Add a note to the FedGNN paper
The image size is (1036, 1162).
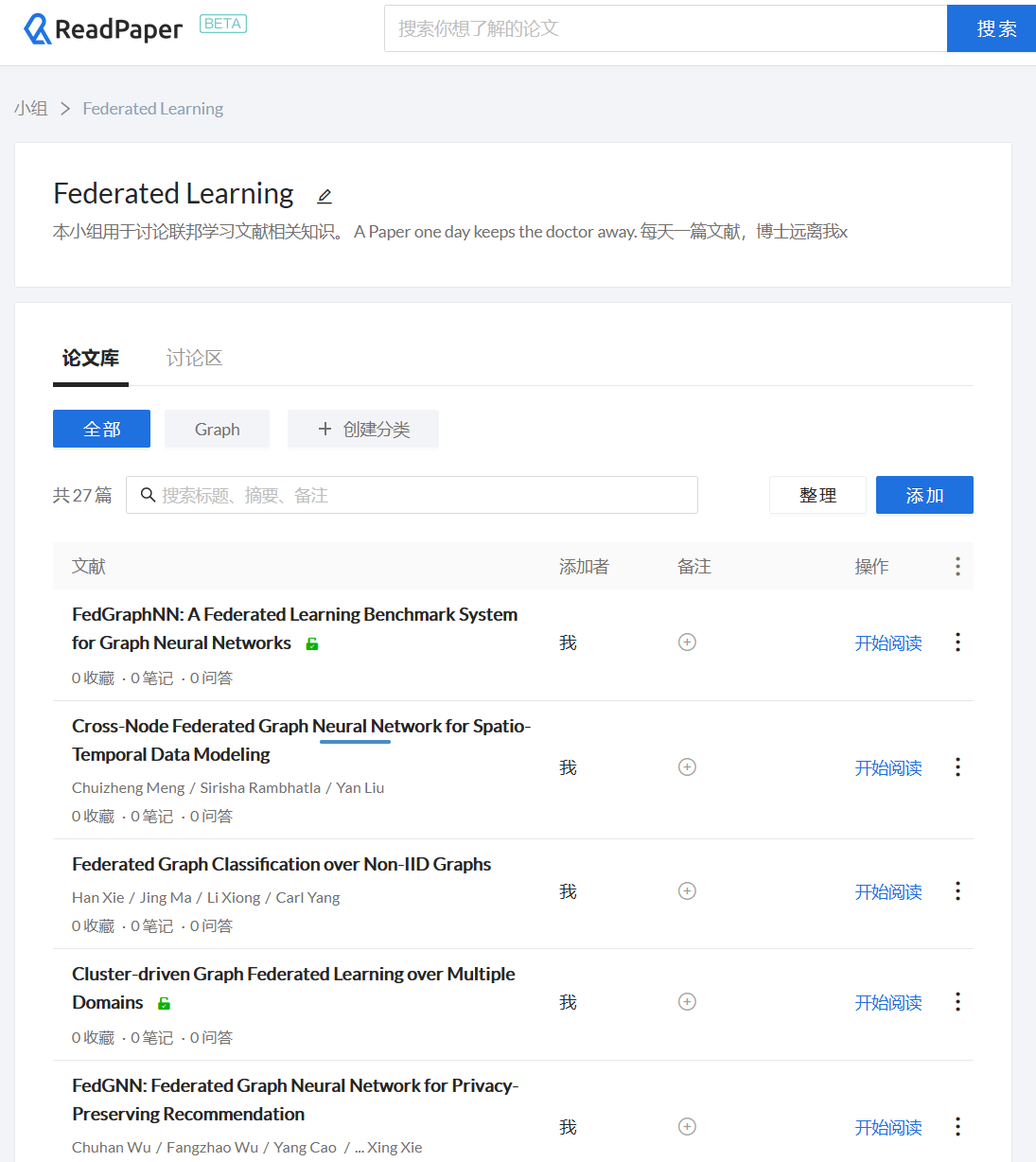pyautogui.click(x=688, y=1127)
